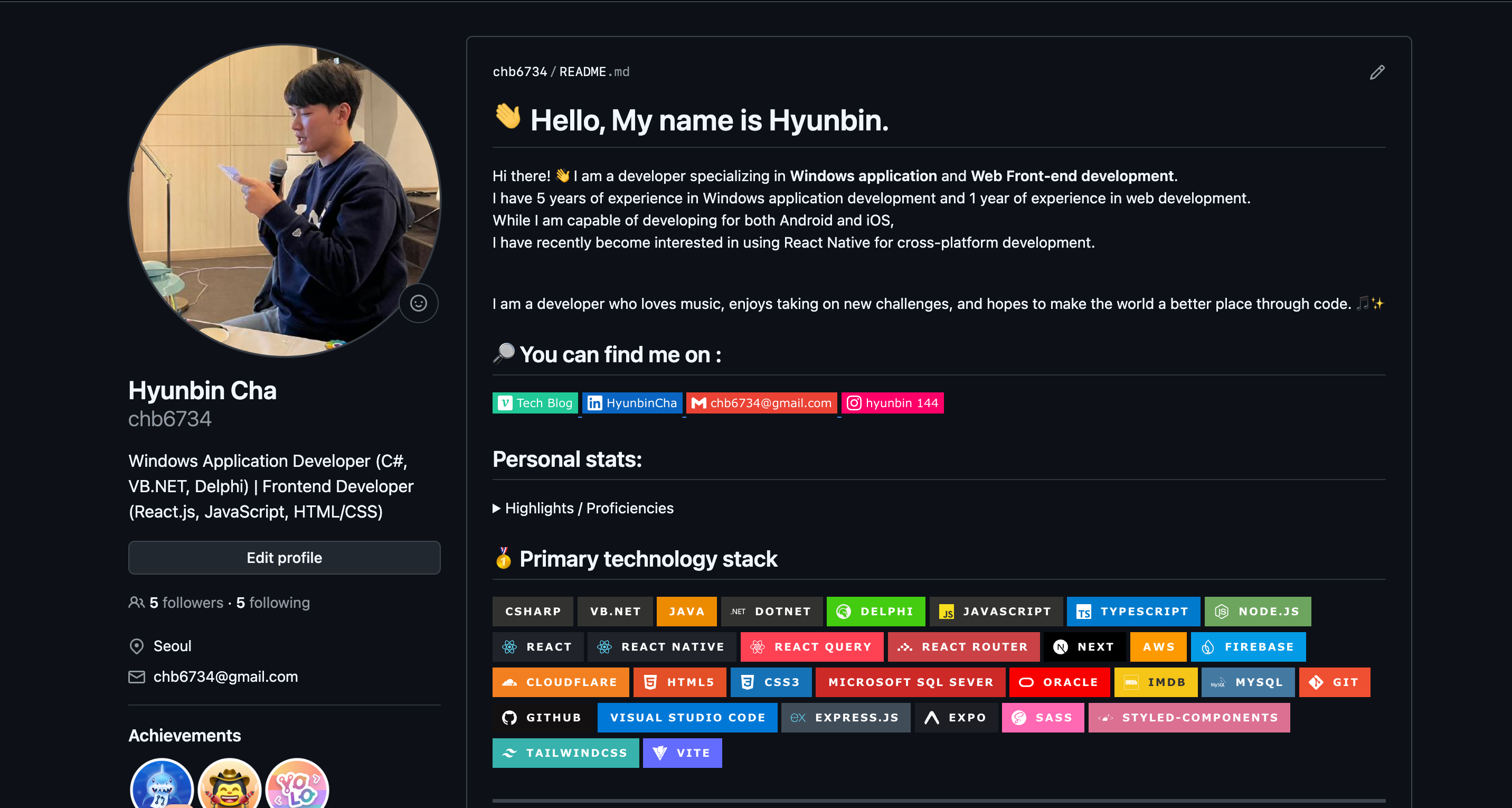The height and width of the screenshot is (808, 1512).
Task: Click the Tech Blog badge
Action: tap(535, 403)
